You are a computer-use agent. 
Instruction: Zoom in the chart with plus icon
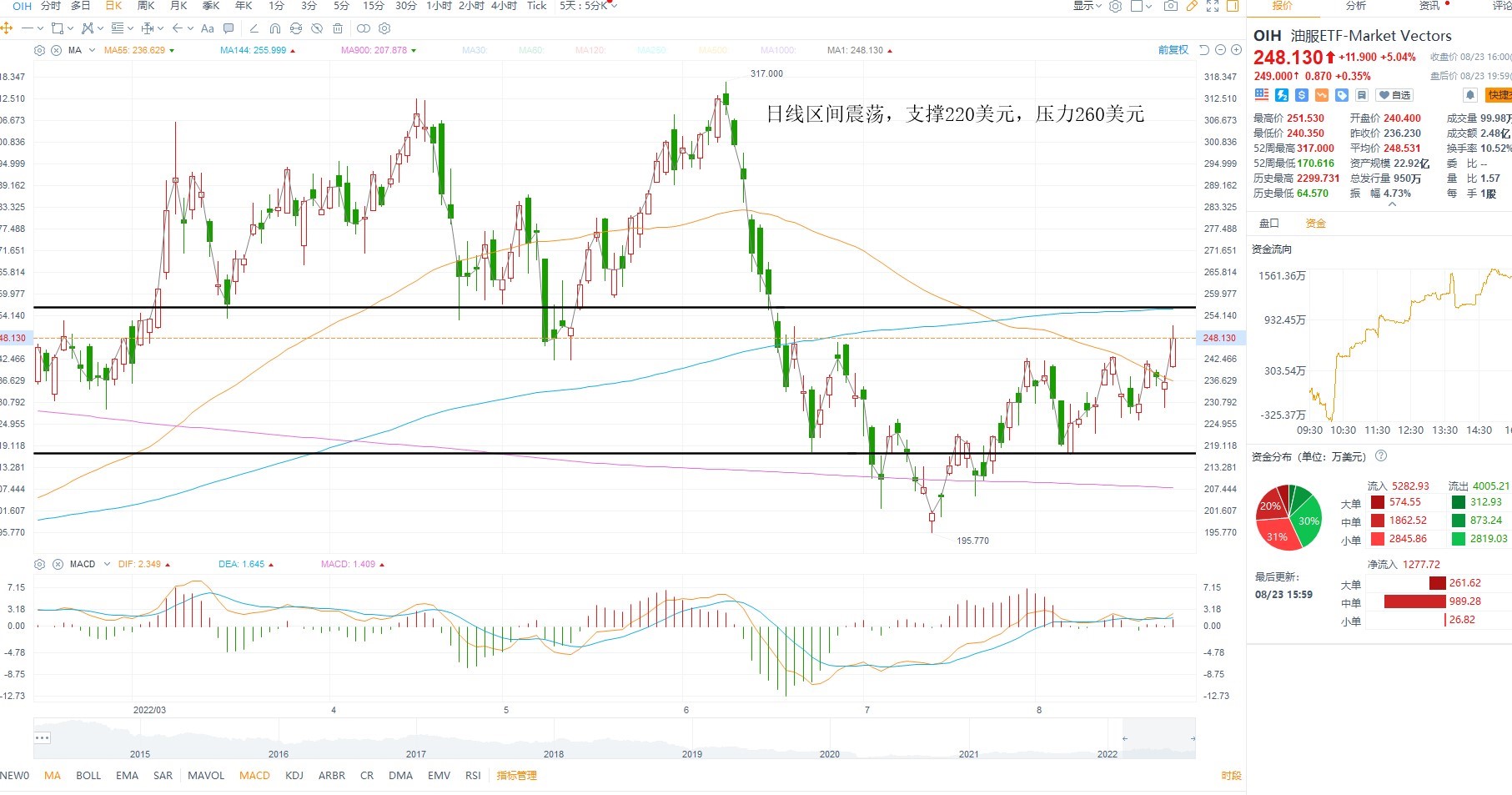(x=1236, y=50)
